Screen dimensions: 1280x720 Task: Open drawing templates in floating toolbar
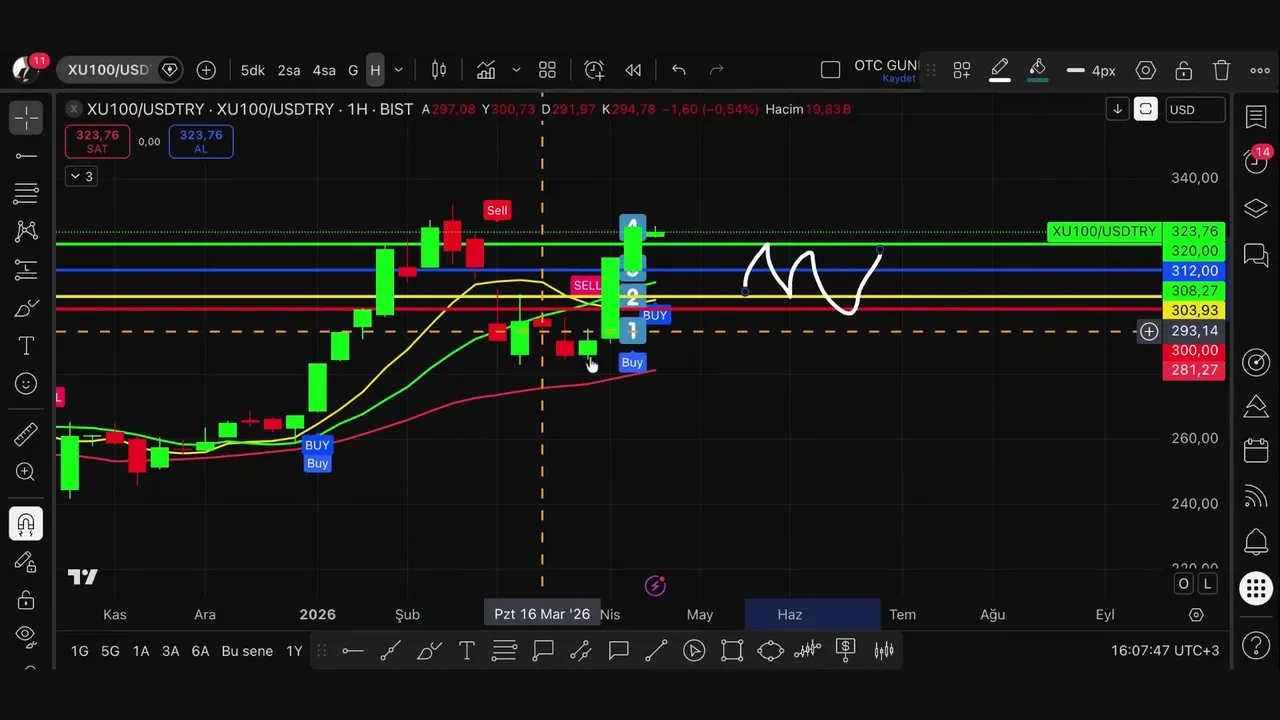(962, 70)
